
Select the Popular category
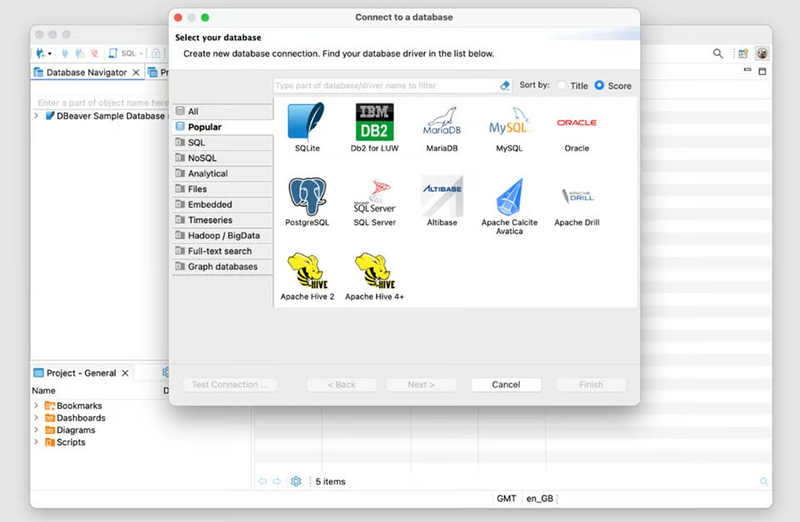223,127
